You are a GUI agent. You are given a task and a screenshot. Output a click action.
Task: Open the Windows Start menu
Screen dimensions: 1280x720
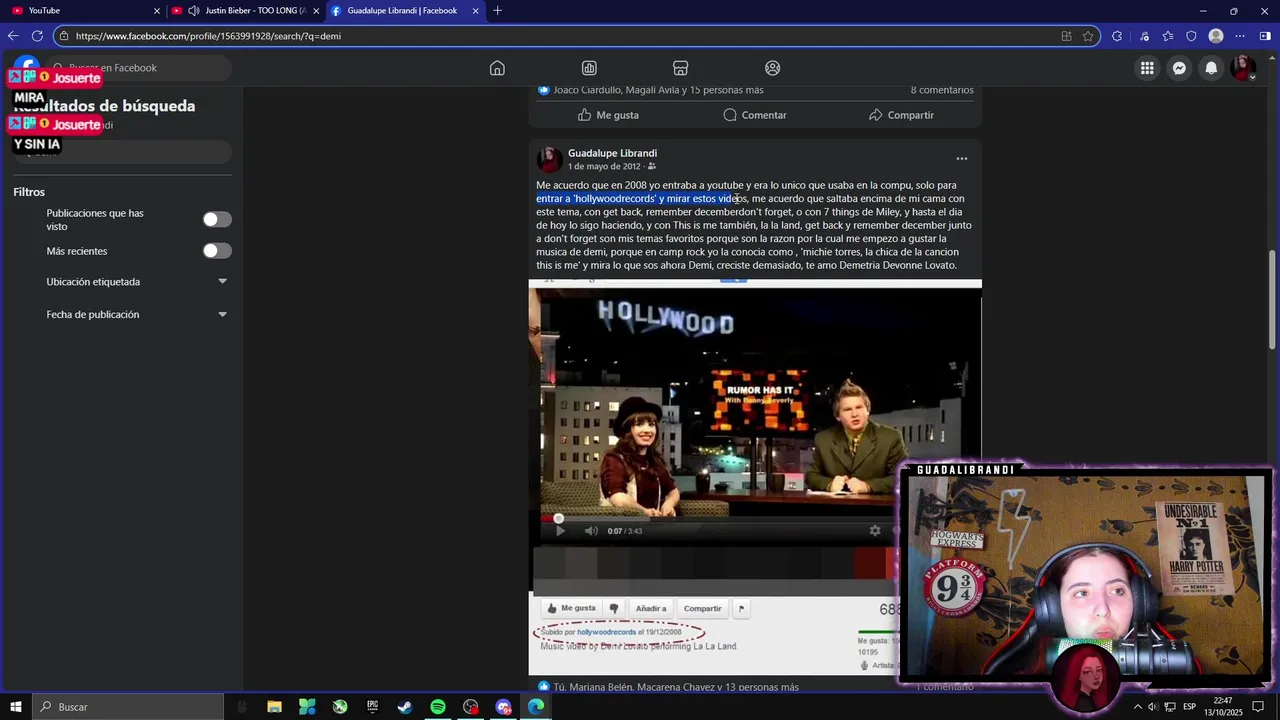15,707
